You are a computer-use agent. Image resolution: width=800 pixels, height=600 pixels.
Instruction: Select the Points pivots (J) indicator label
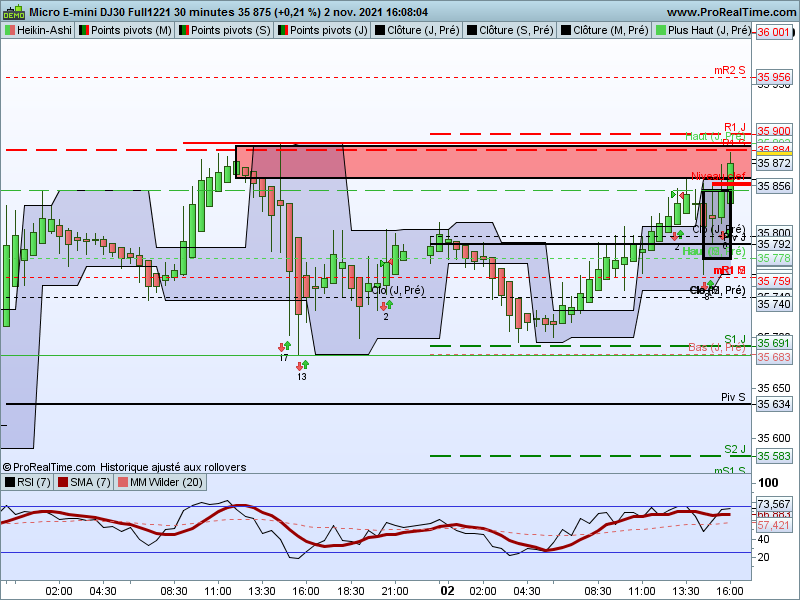[323, 30]
